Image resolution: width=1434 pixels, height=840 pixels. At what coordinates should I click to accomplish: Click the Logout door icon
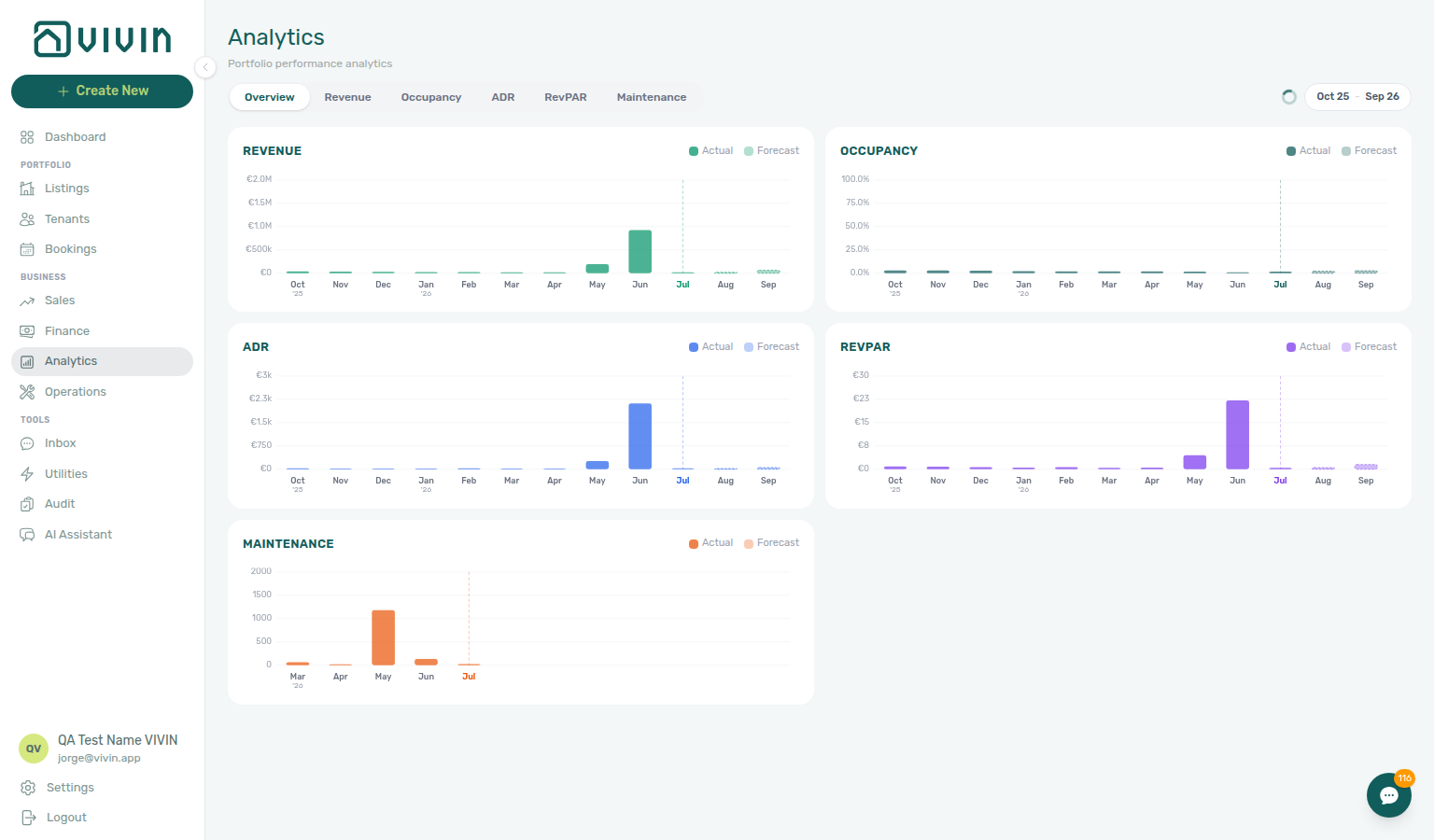[x=28, y=818]
